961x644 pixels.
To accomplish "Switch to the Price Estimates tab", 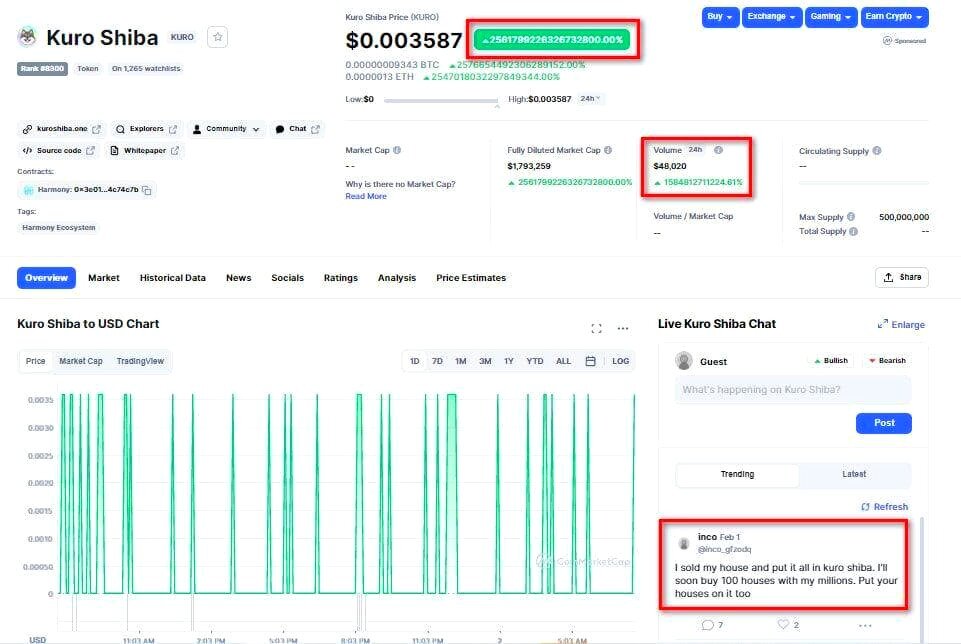I will point(471,278).
